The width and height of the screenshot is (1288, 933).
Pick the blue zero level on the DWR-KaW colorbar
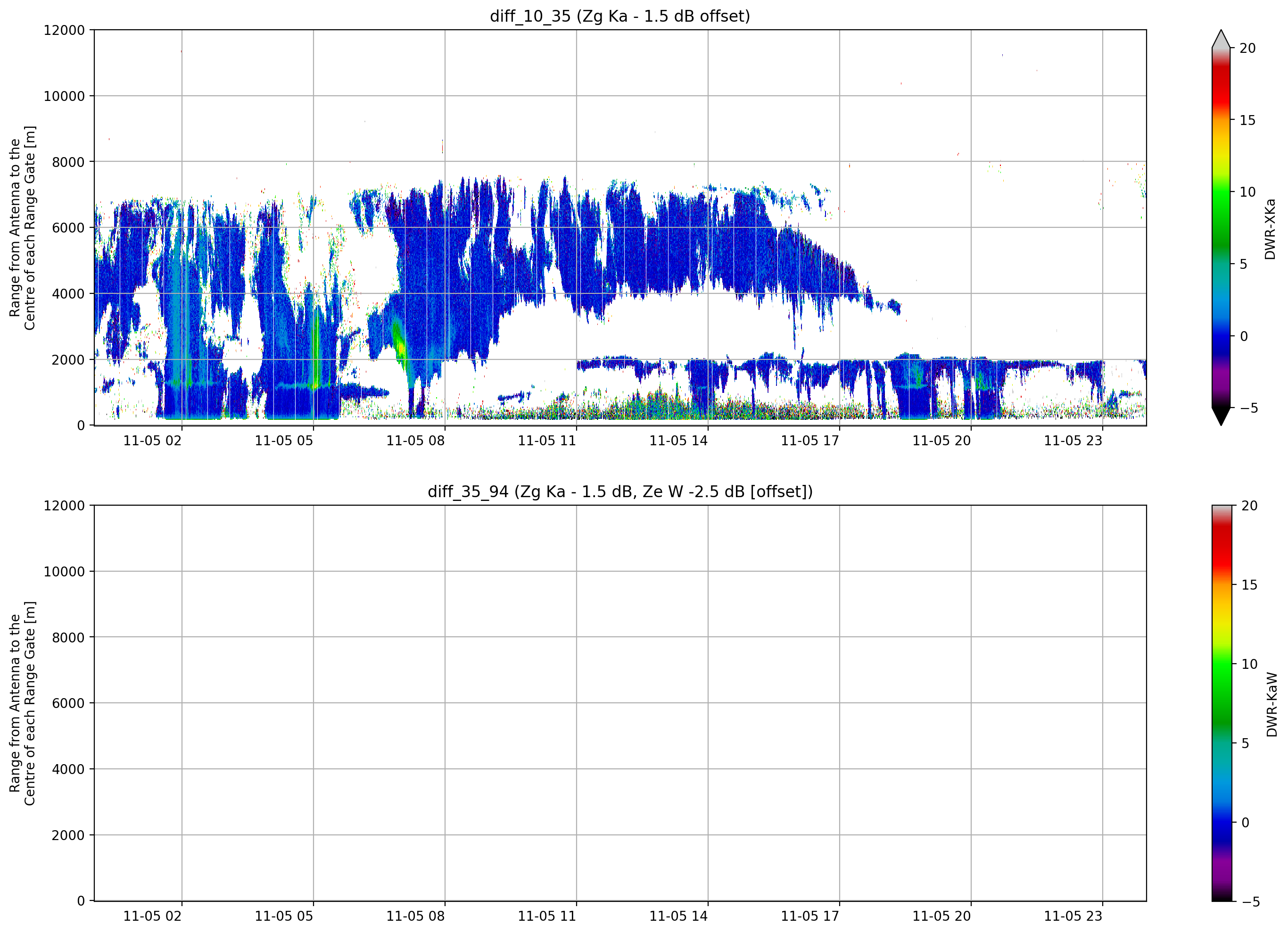[1222, 823]
